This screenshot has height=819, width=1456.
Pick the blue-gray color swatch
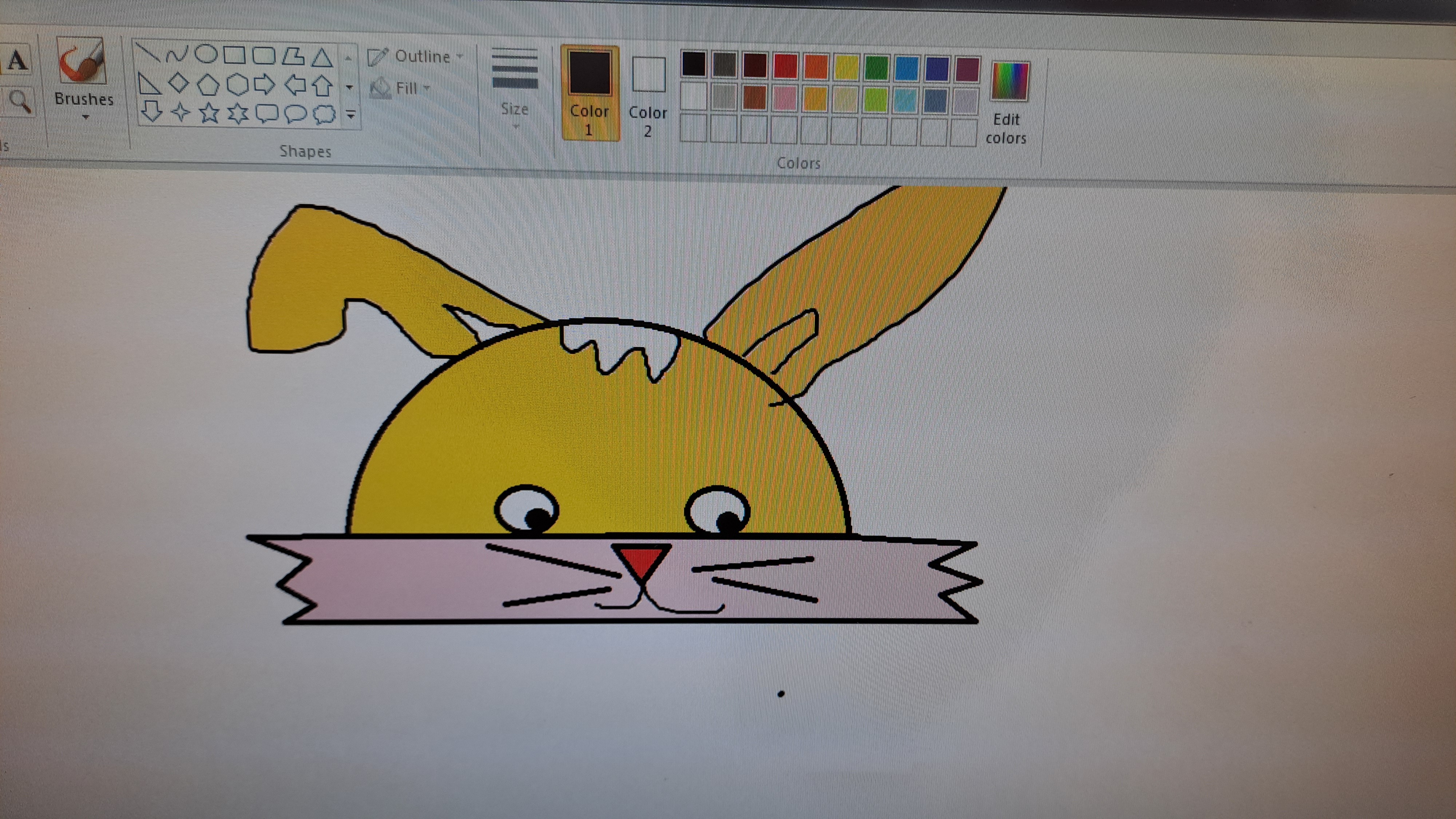point(936,102)
